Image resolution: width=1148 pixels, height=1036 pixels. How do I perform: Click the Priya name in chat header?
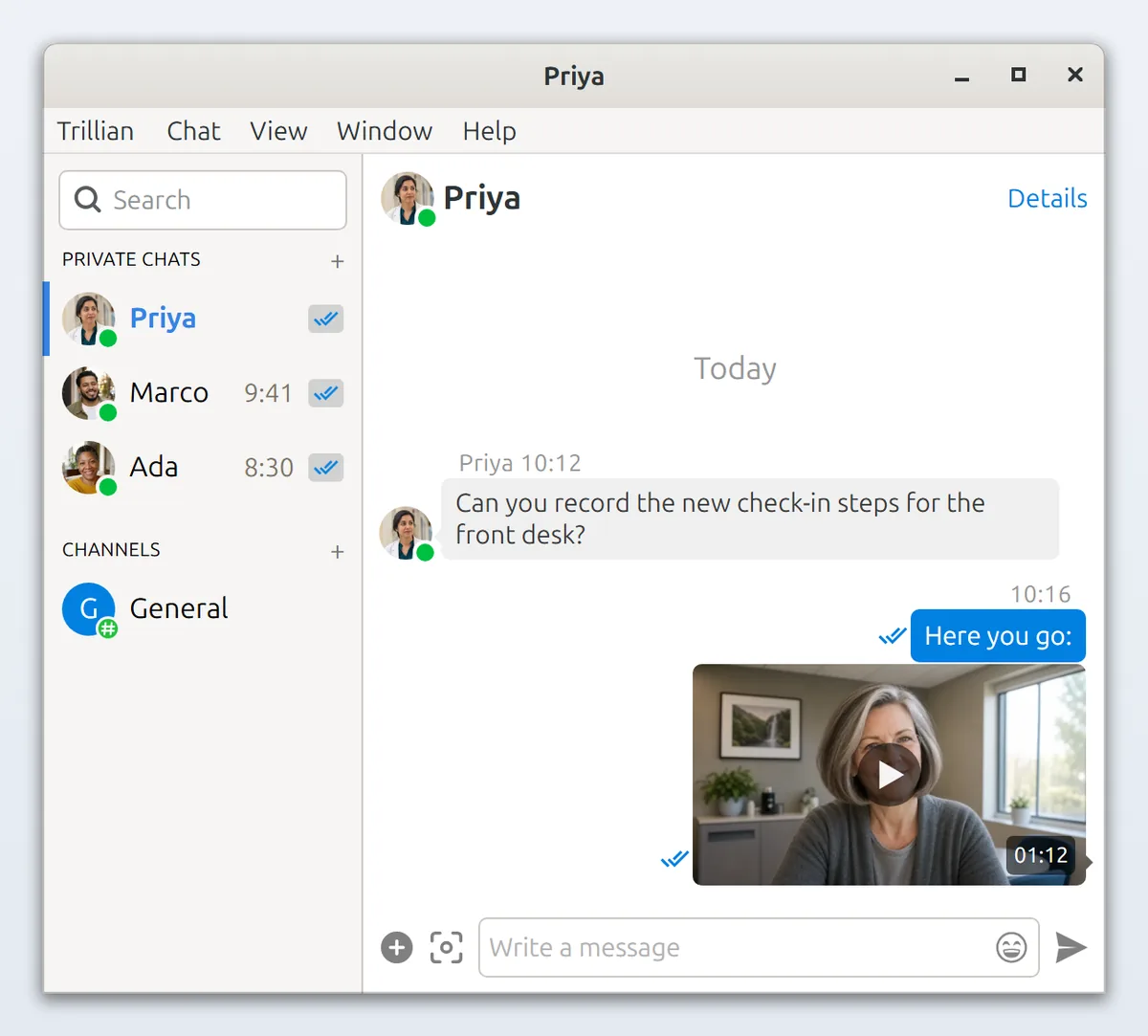482,198
